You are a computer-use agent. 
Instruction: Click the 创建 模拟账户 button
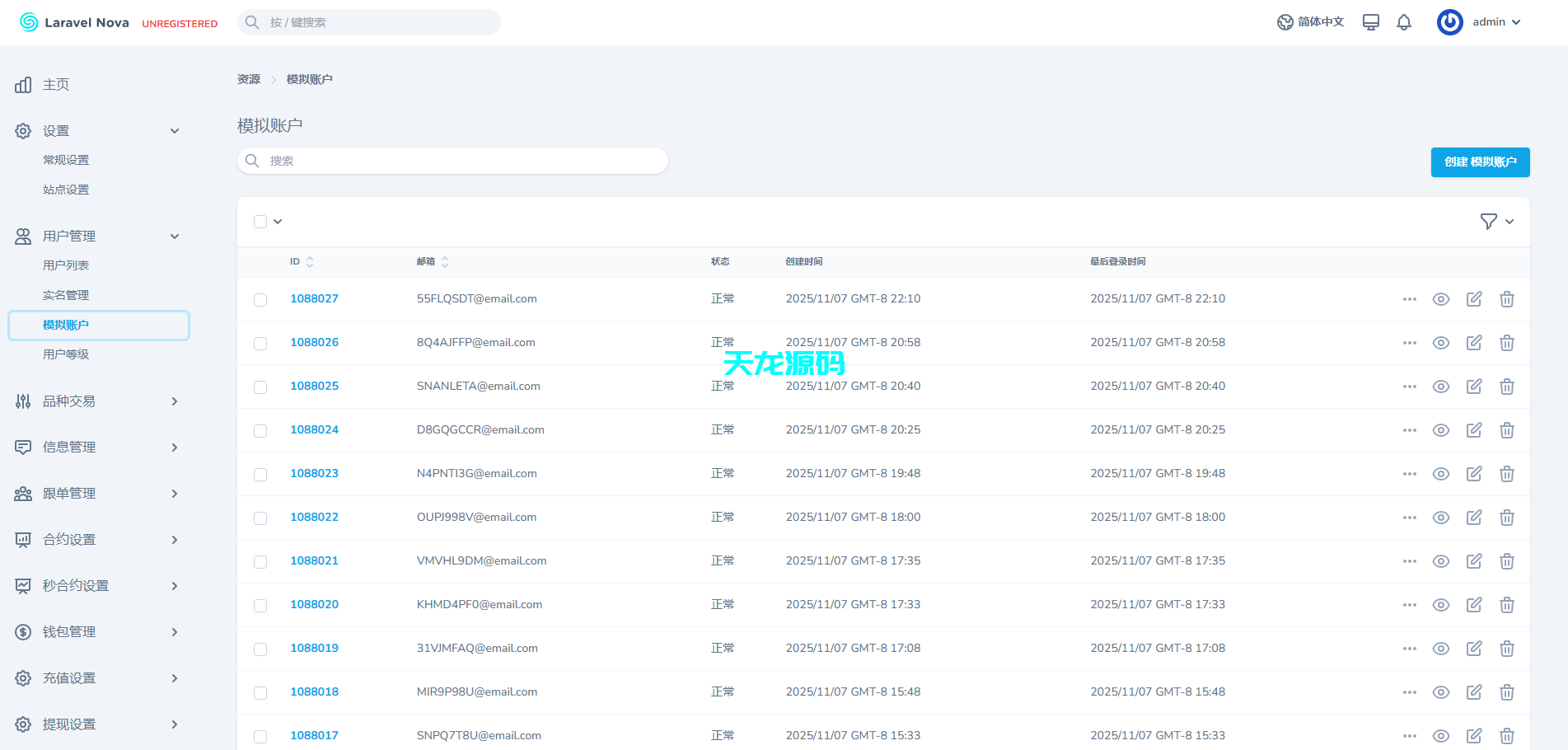click(1480, 162)
